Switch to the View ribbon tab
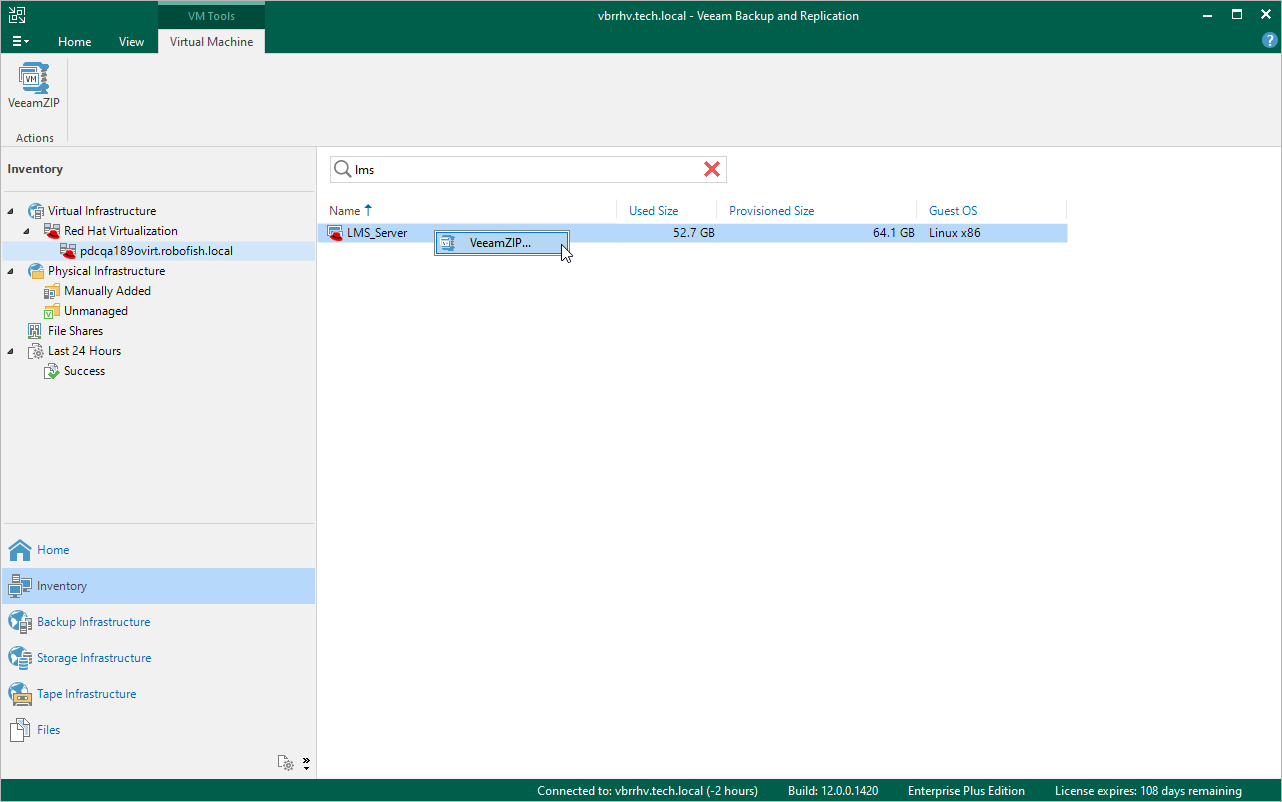This screenshot has height=802, width=1282. click(x=131, y=42)
